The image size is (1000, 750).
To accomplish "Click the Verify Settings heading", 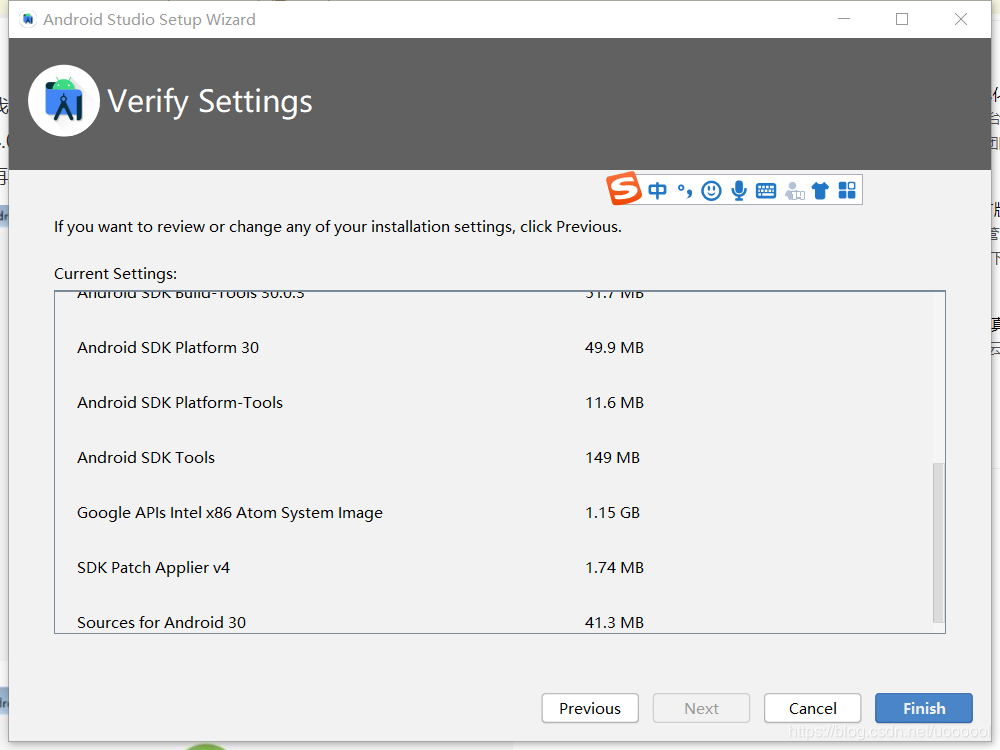I will pyautogui.click(x=210, y=101).
